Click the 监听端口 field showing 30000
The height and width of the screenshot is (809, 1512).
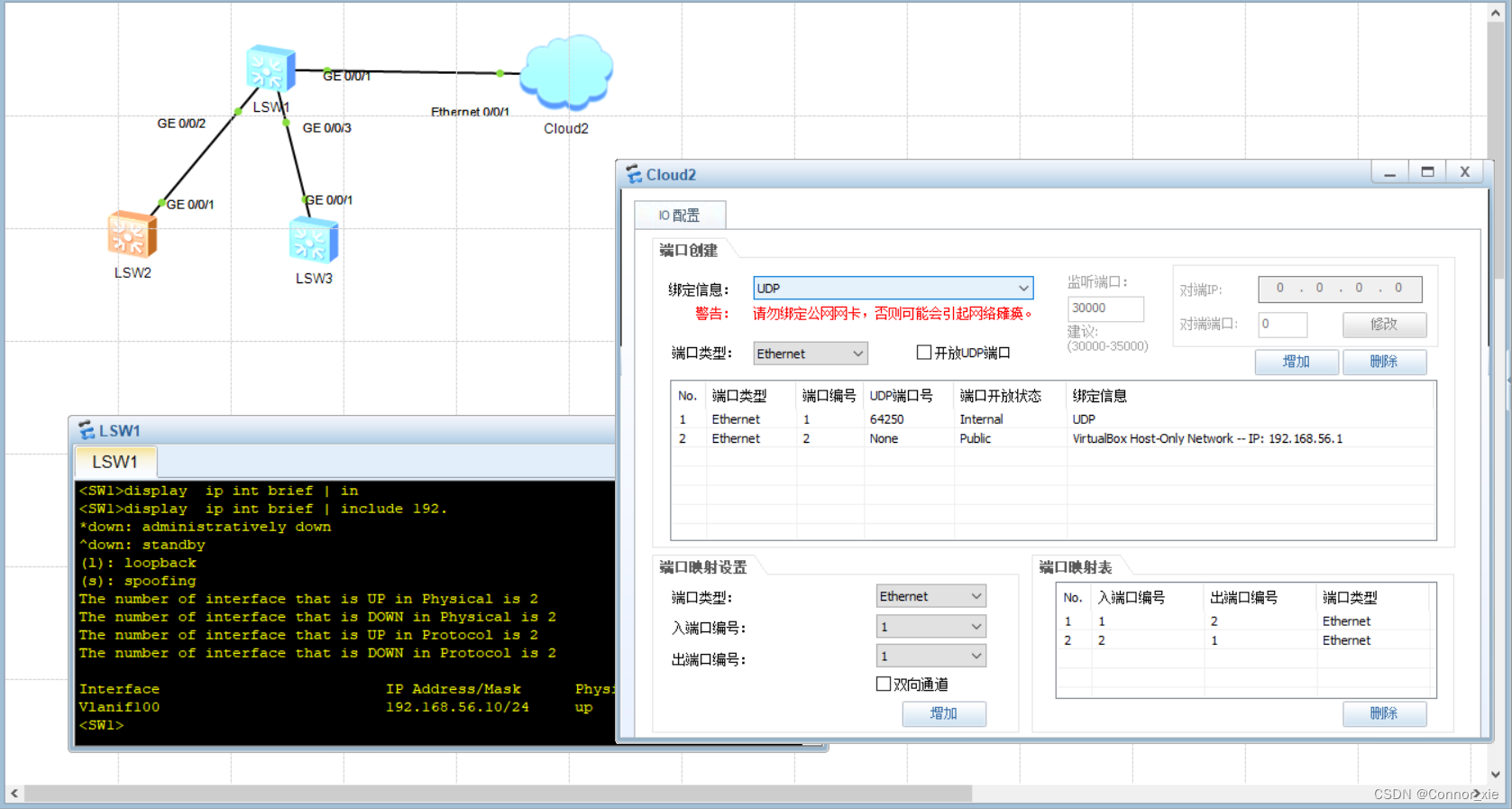pyautogui.click(x=1105, y=308)
